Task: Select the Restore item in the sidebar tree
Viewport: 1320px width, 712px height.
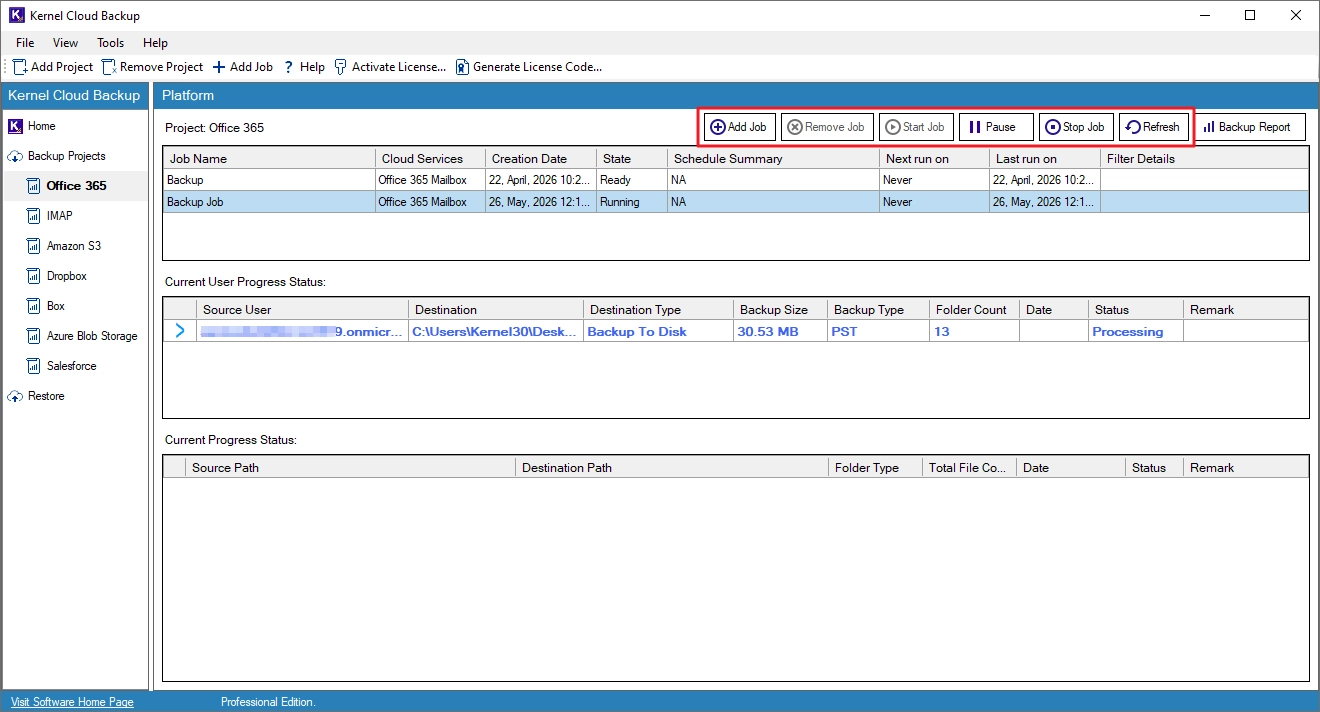Action: [46, 396]
